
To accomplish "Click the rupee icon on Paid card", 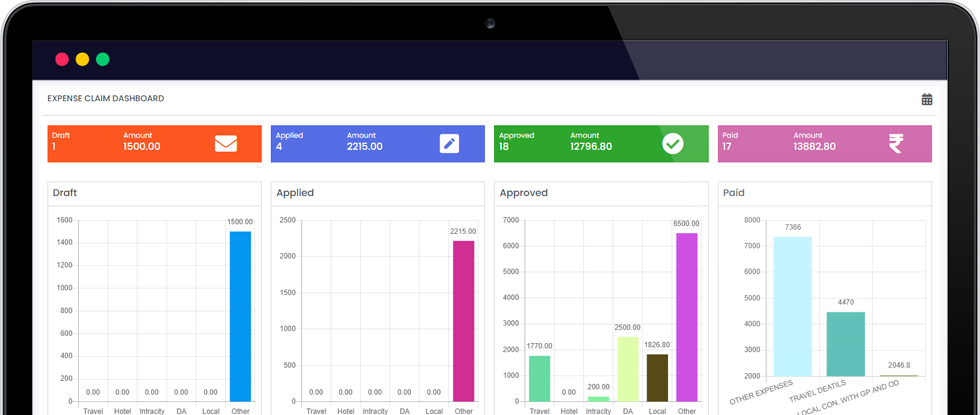I will (x=895, y=144).
